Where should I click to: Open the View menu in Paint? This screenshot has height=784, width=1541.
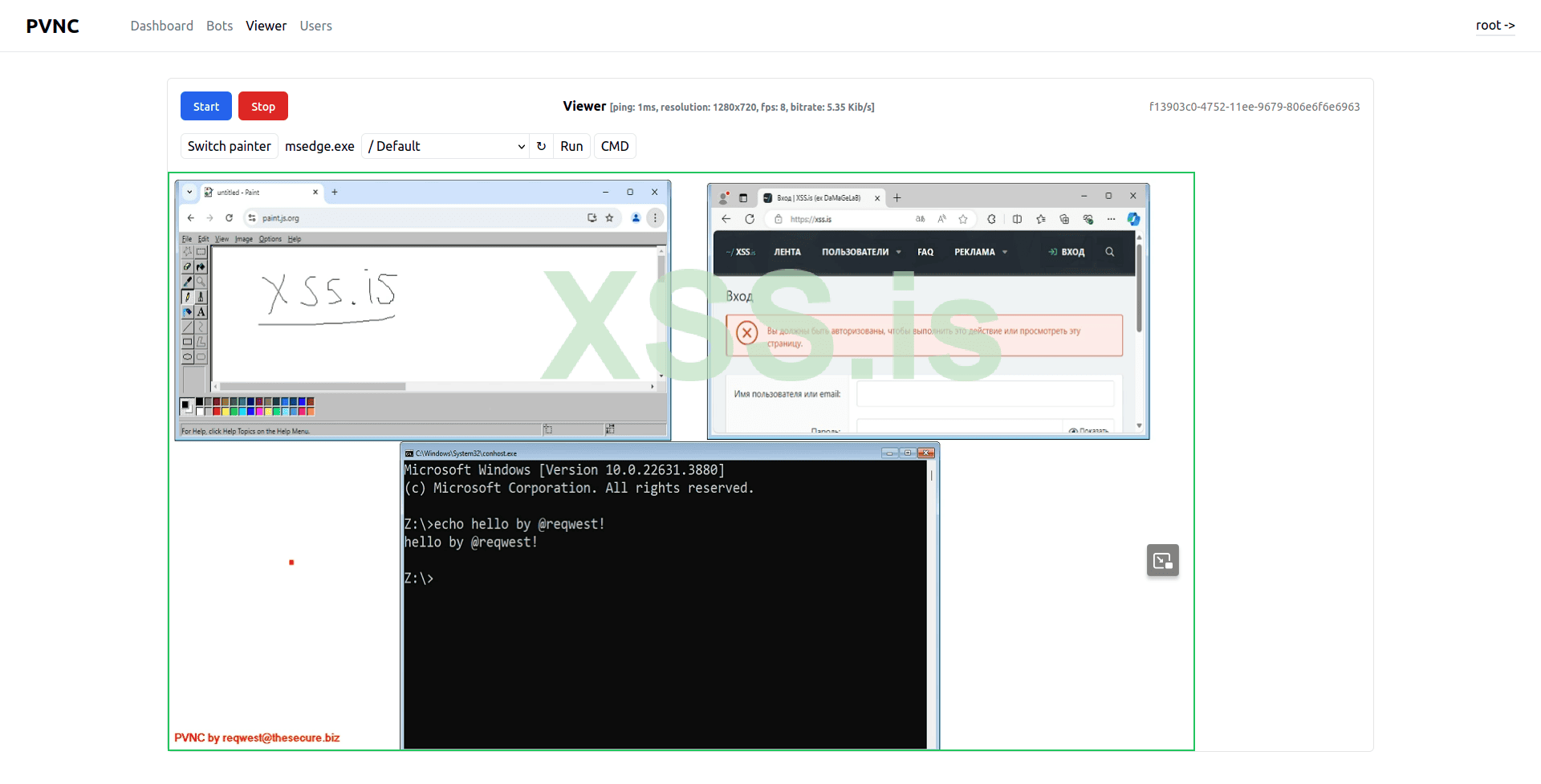(x=222, y=239)
